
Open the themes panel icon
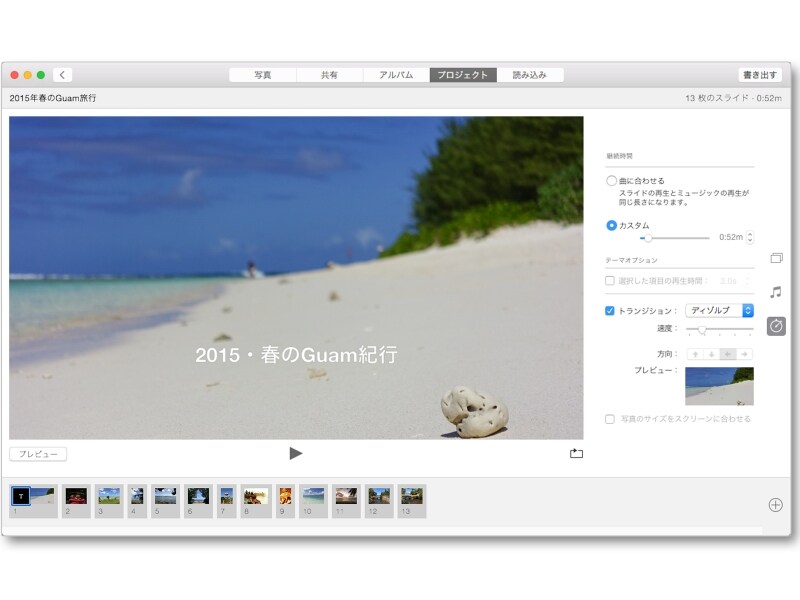[x=776, y=258]
